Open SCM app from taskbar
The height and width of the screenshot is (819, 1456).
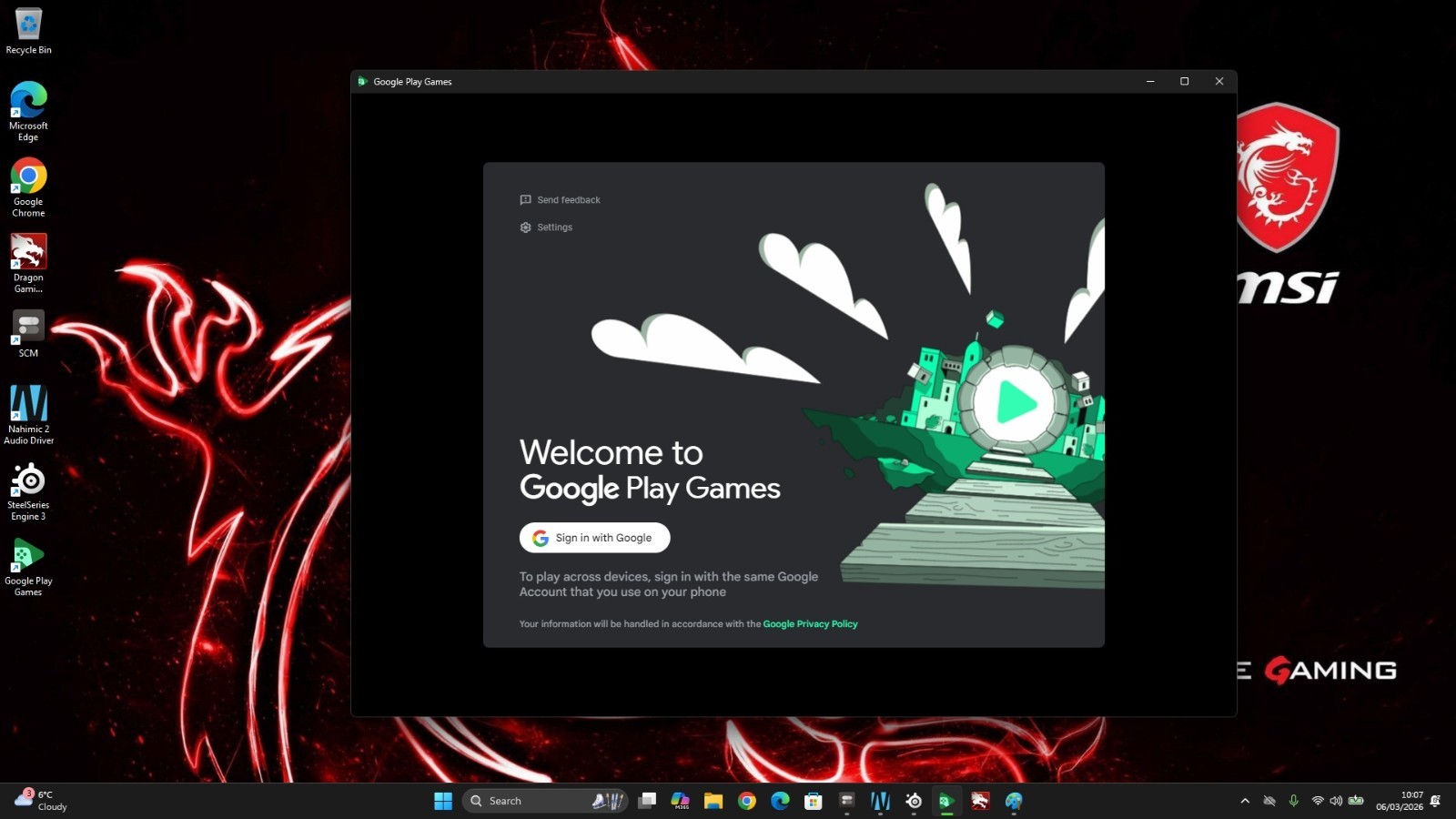[x=847, y=801]
